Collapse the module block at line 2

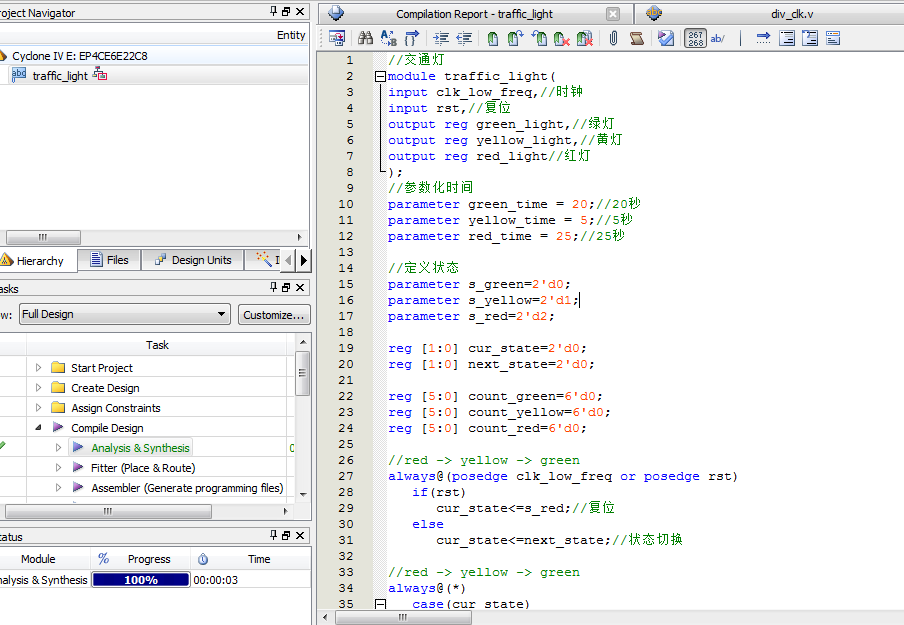(x=379, y=76)
